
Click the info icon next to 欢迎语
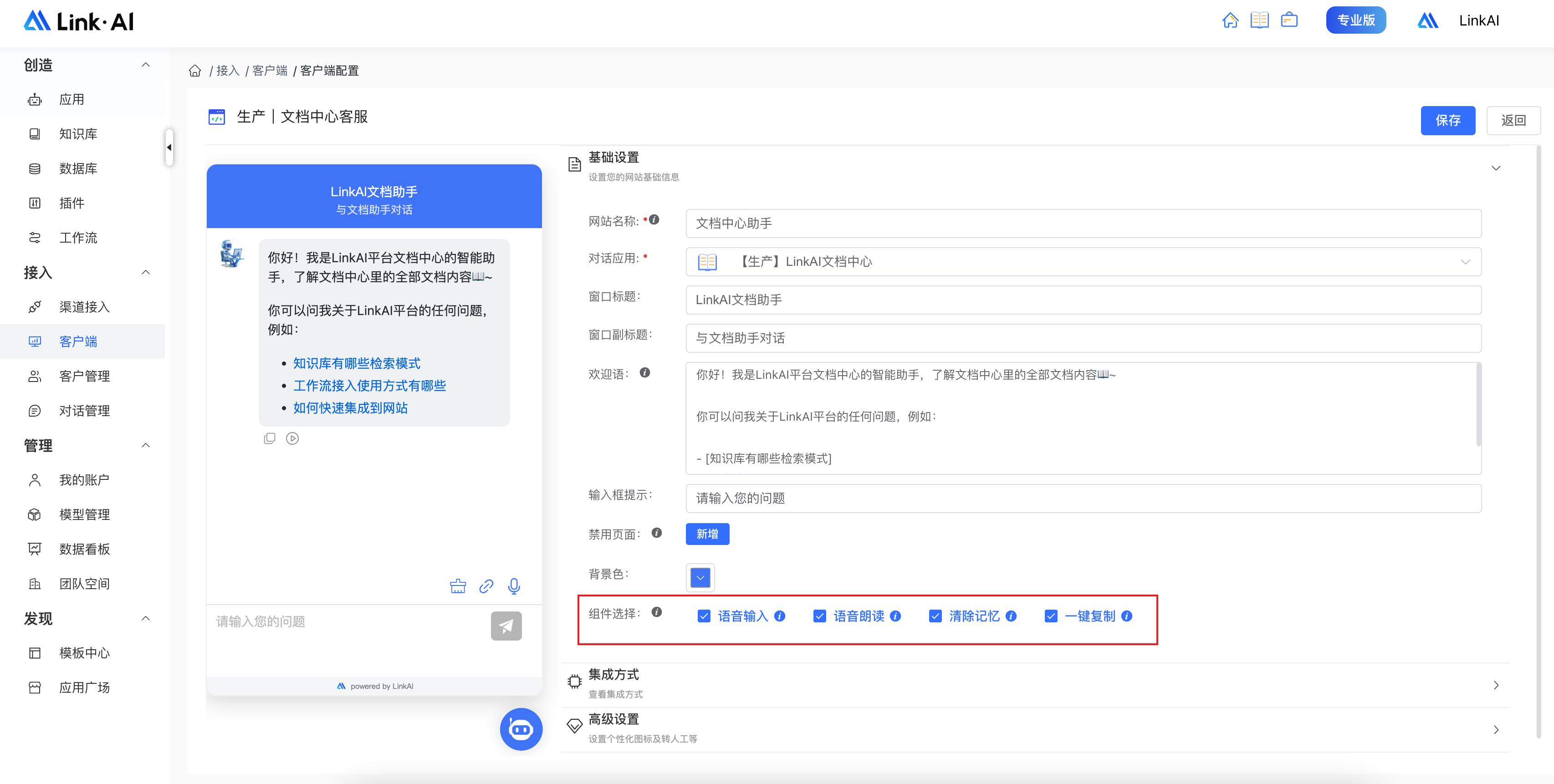click(645, 373)
